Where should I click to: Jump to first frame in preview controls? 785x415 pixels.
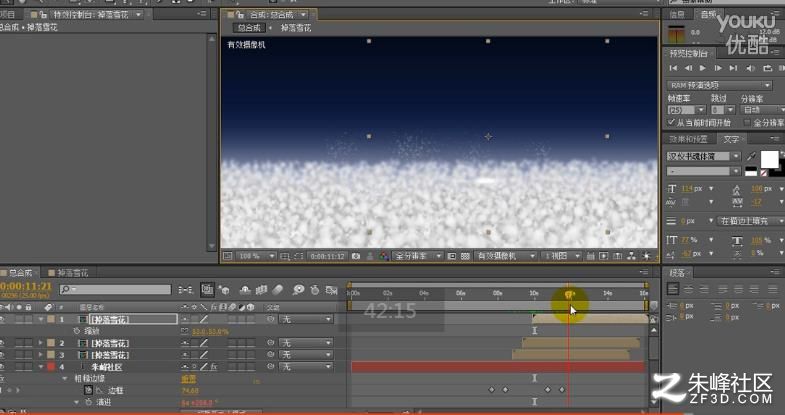click(x=673, y=68)
